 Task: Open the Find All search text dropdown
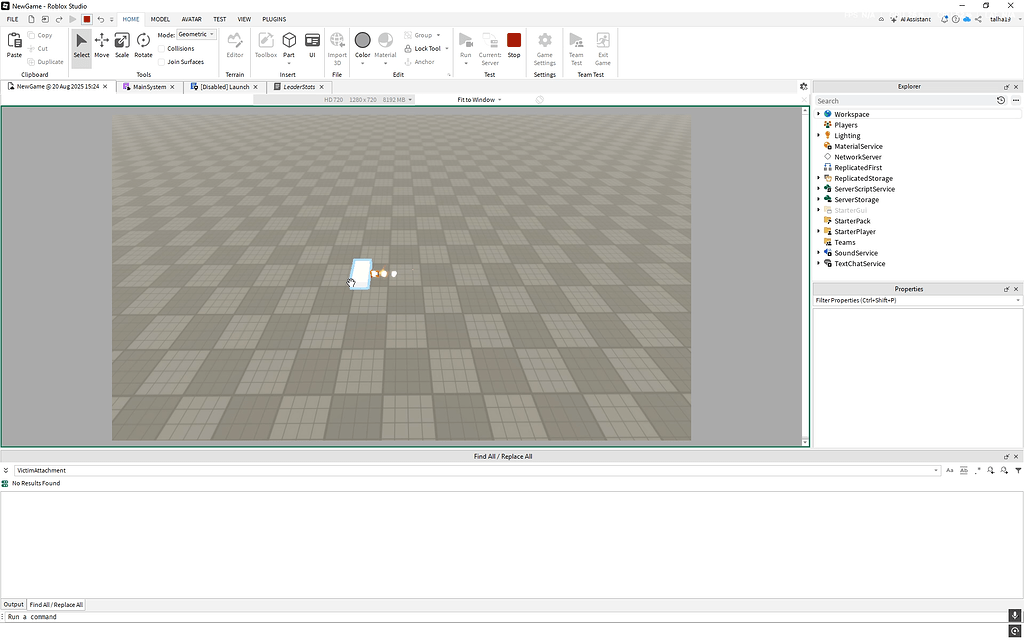(x=936, y=470)
